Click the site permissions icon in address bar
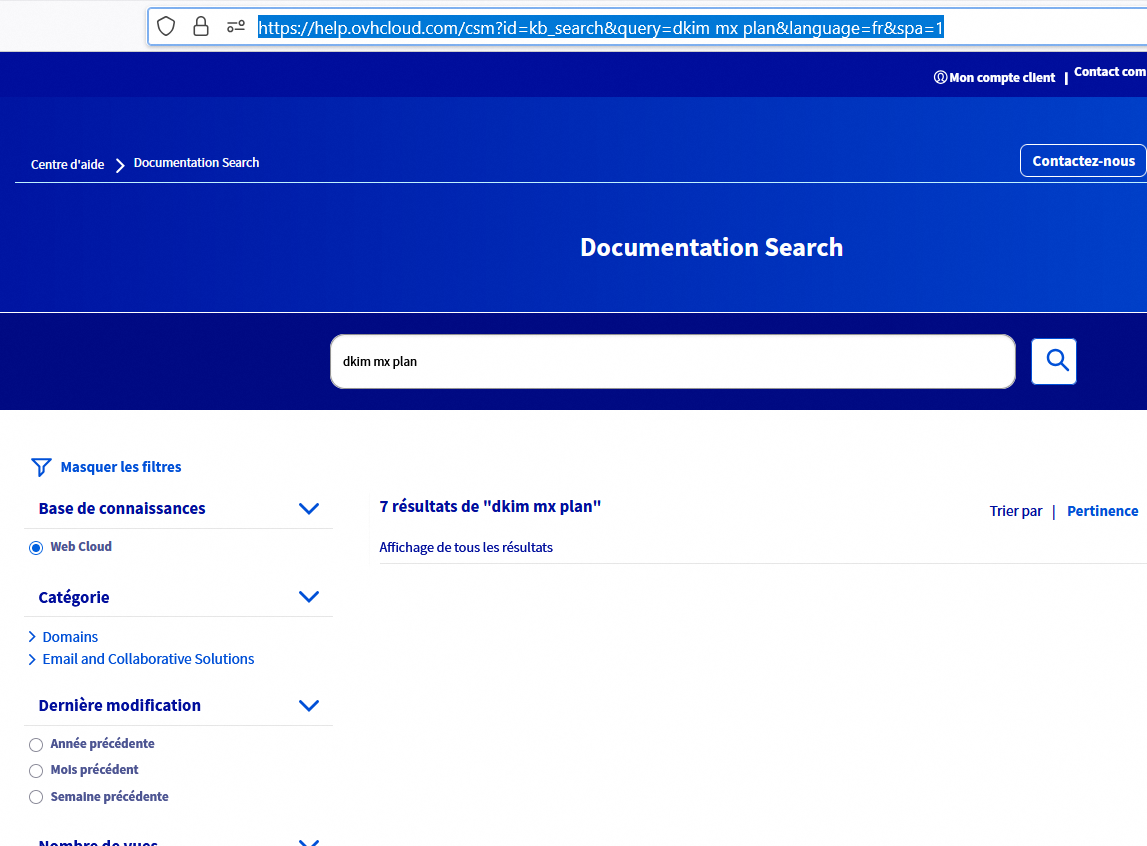 [236, 27]
